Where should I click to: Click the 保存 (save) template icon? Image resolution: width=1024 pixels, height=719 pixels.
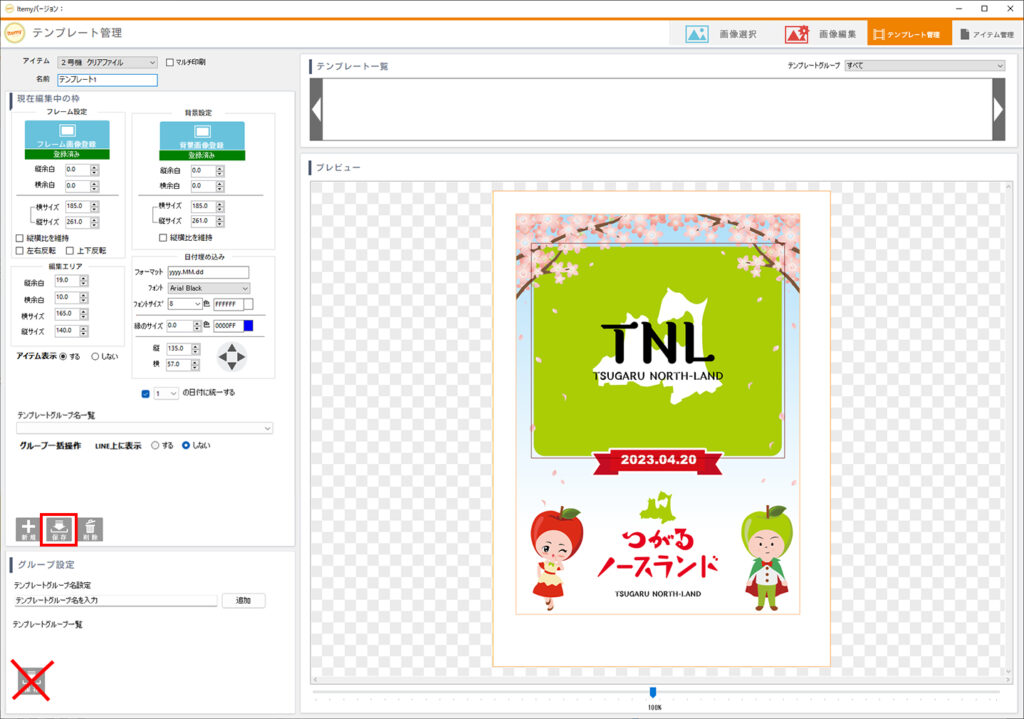tap(59, 529)
